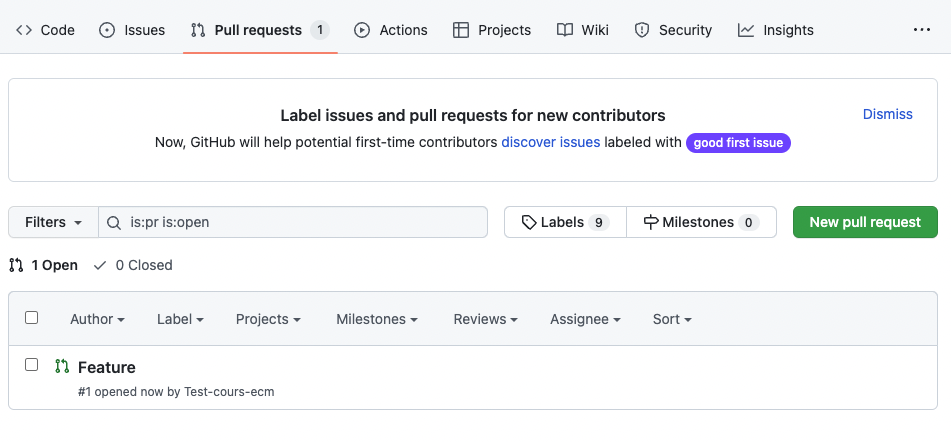Click the search magnifier icon in the filter box
Viewport: 951px width, 442px height.
[115, 222]
